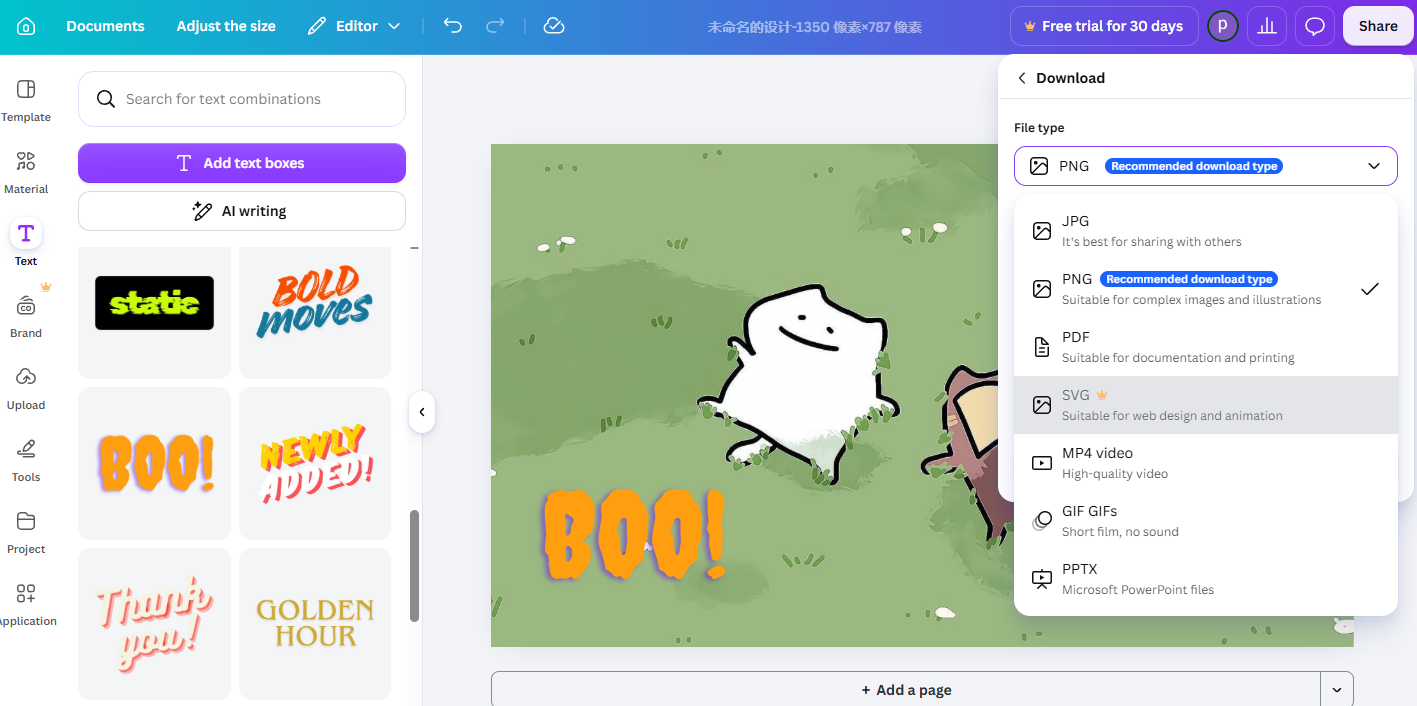1417x706 pixels.
Task: Choose PPTX PowerPoint file type option
Action: [1205, 579]
